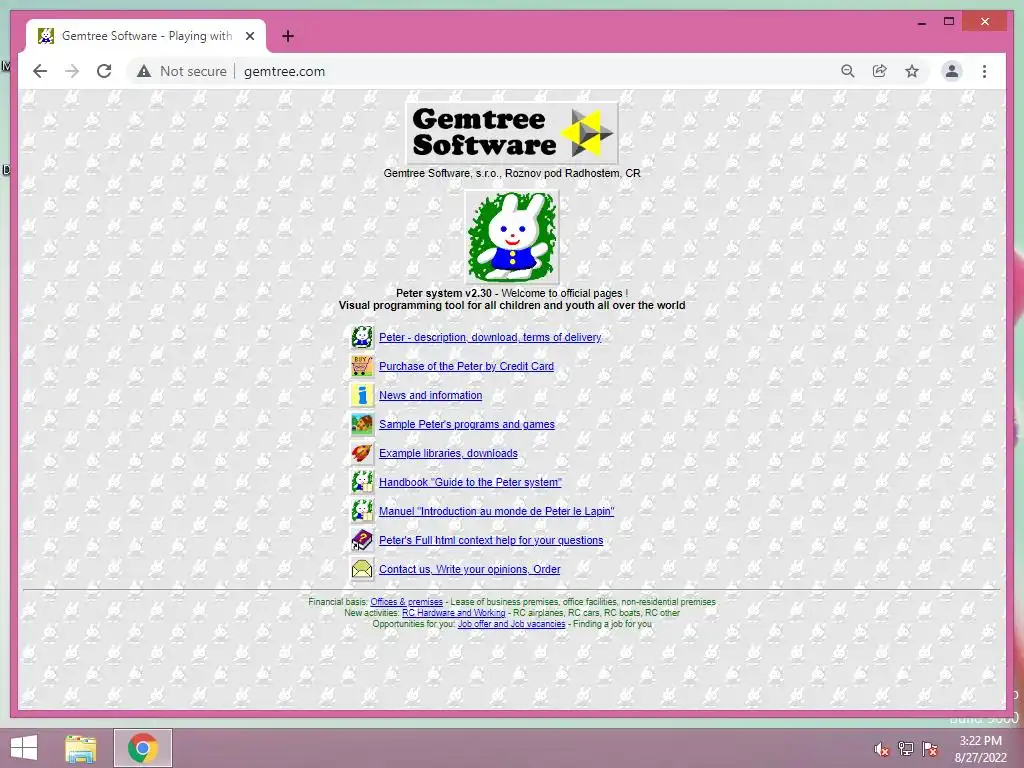Open Peter's Full html context help link
This screenshot has width=1024, height=768.
tap(491, 540)
